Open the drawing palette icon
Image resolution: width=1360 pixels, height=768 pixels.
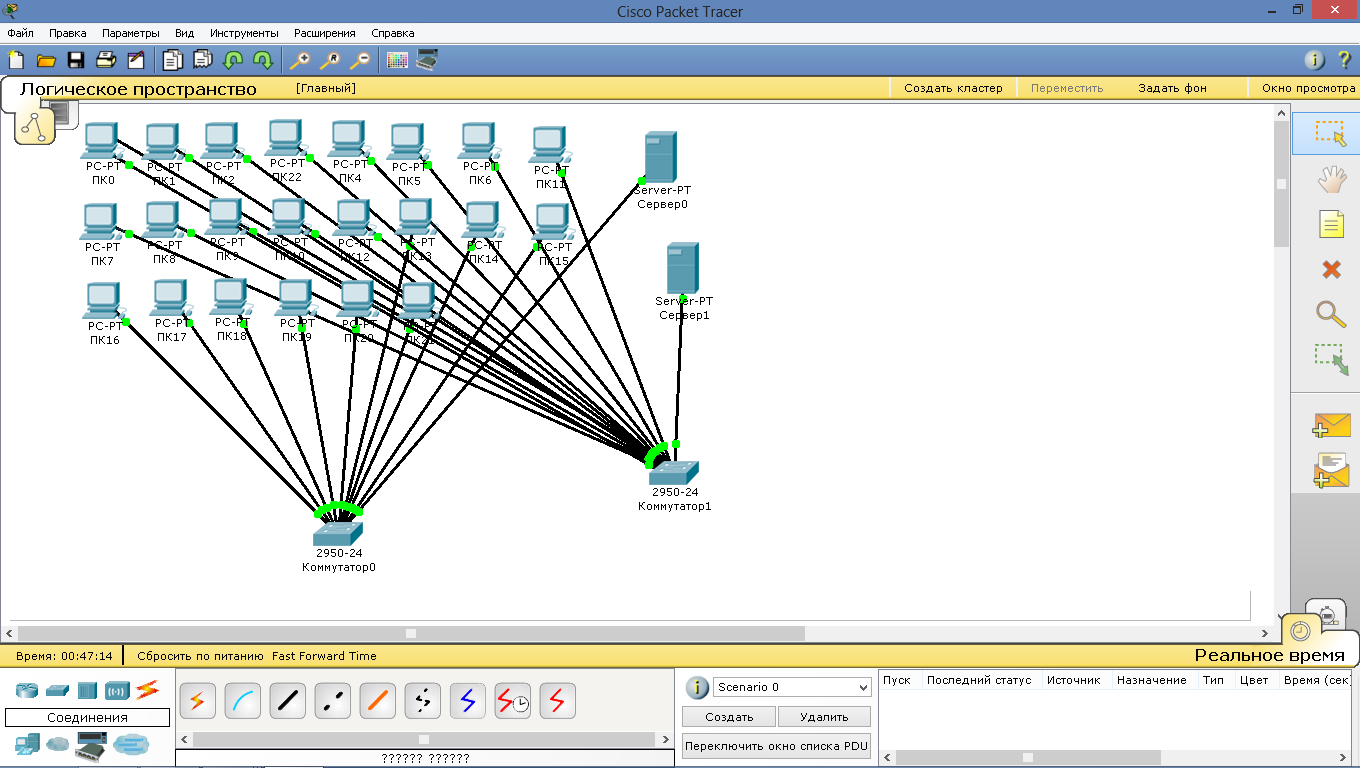pyautogui.click(x=397, y=60)
